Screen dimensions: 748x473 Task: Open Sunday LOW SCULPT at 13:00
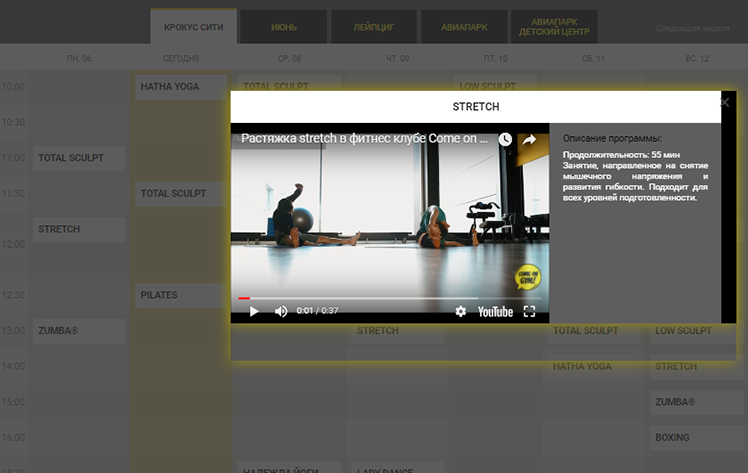coord(697,333)
